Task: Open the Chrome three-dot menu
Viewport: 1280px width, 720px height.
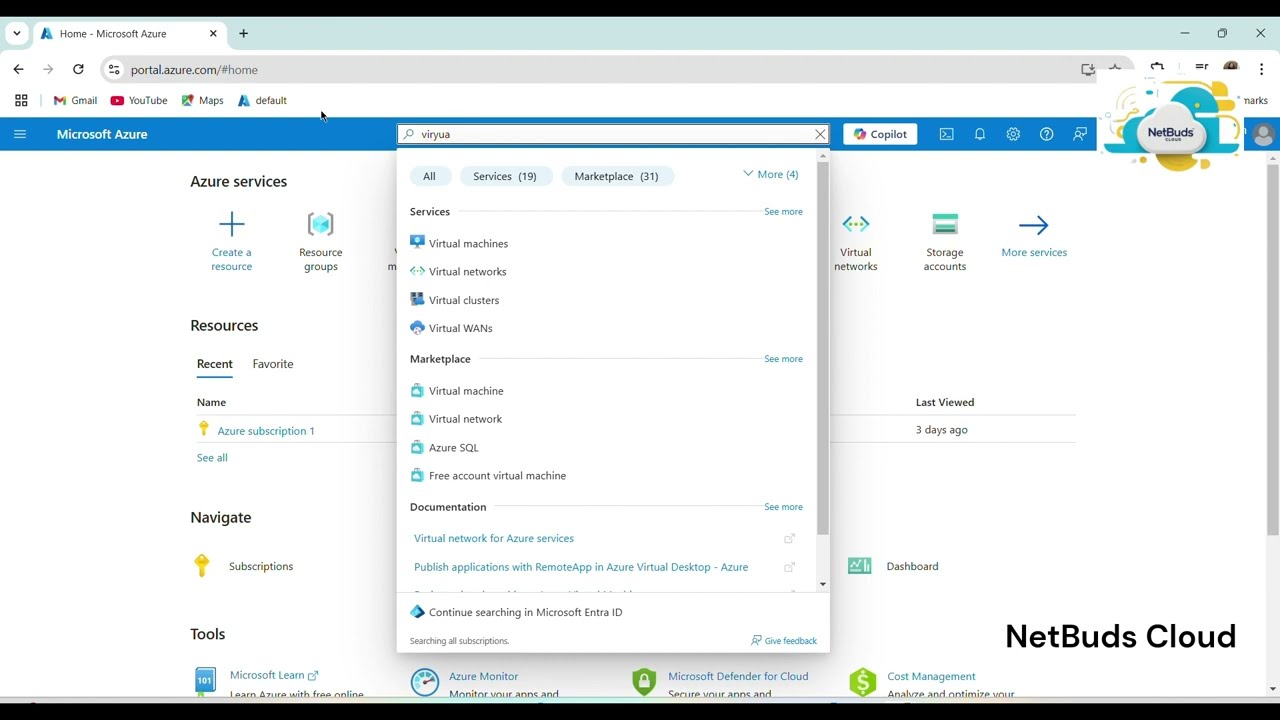Action: [1261, 69]
